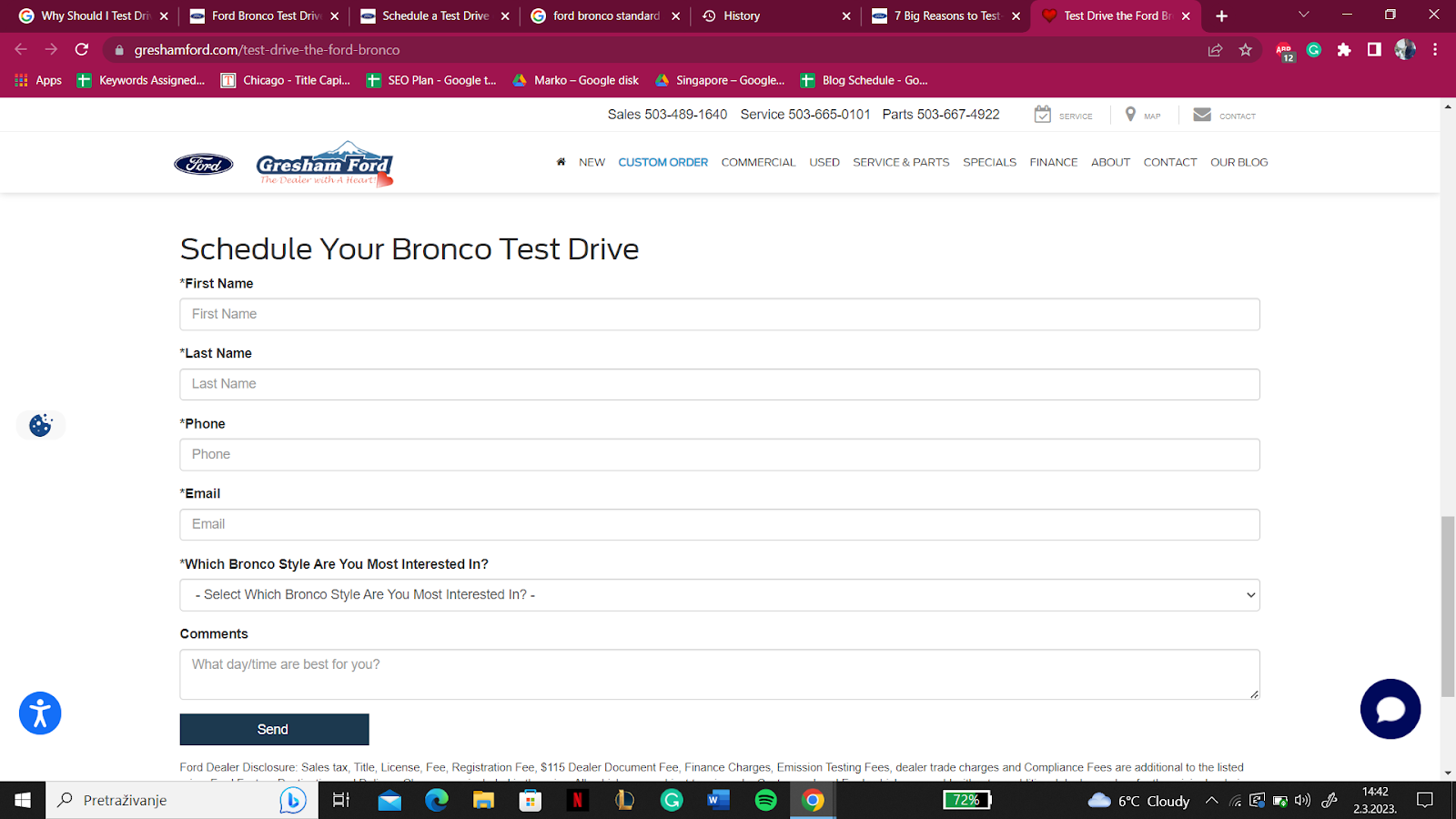Call the Sales number 503-489-1640
The image size is (1456, 819).
pos(667,114)
